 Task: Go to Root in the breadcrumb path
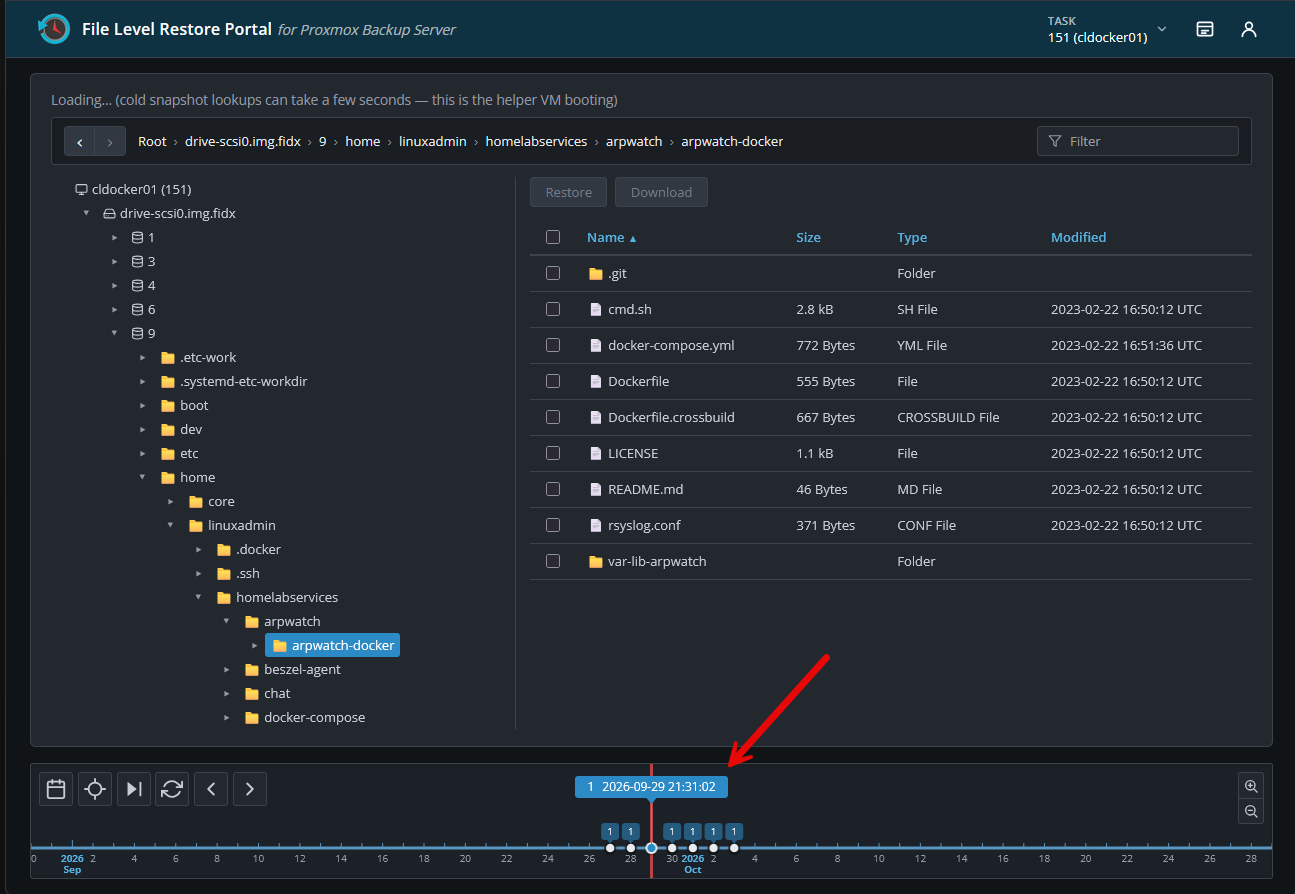click(x=152, y=141)
